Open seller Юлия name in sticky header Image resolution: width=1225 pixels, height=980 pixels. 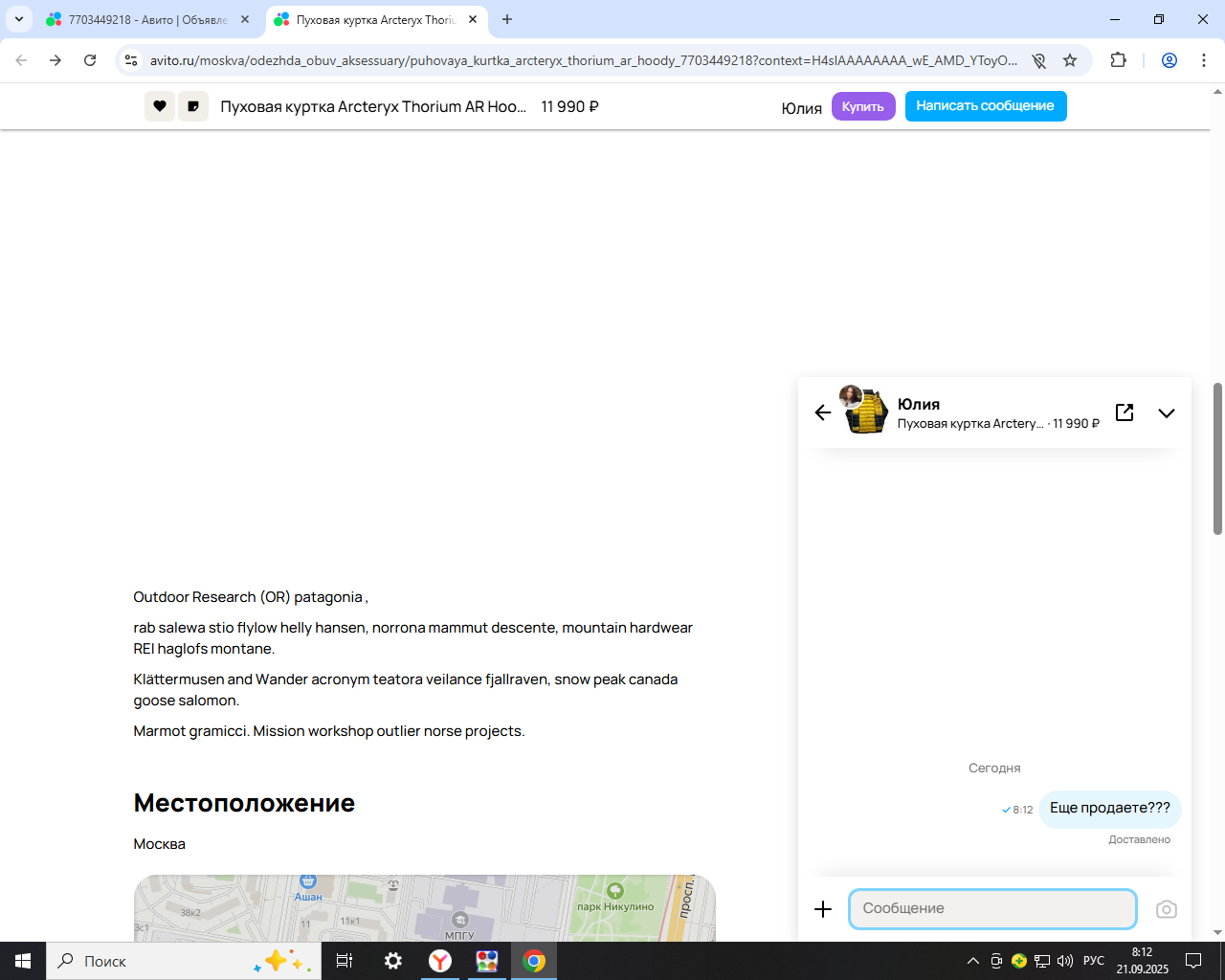click(801, 108)
